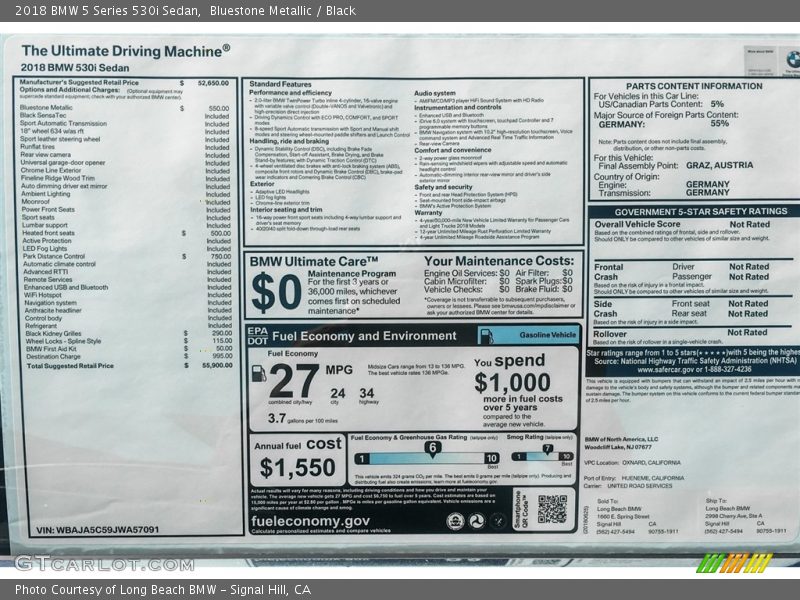
Task: Click the smog rating marker 7
Action: coord(547,449)
